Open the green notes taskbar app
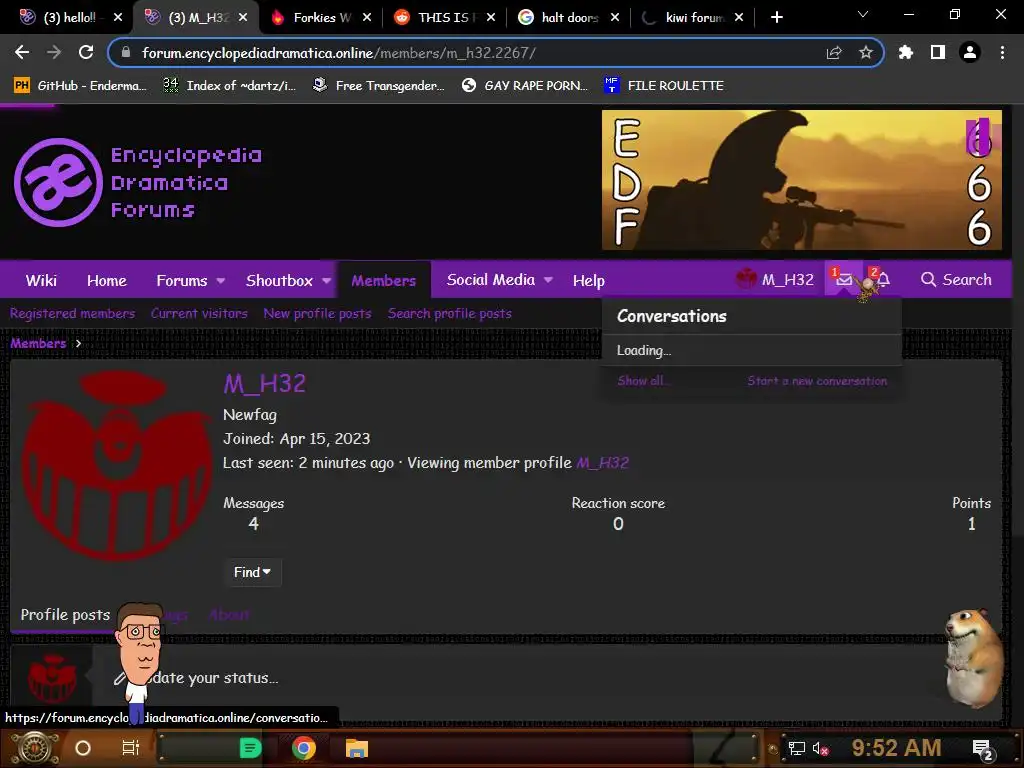Image resolution: width=1024 pixels, height=768 pixels. coord(250,748)
